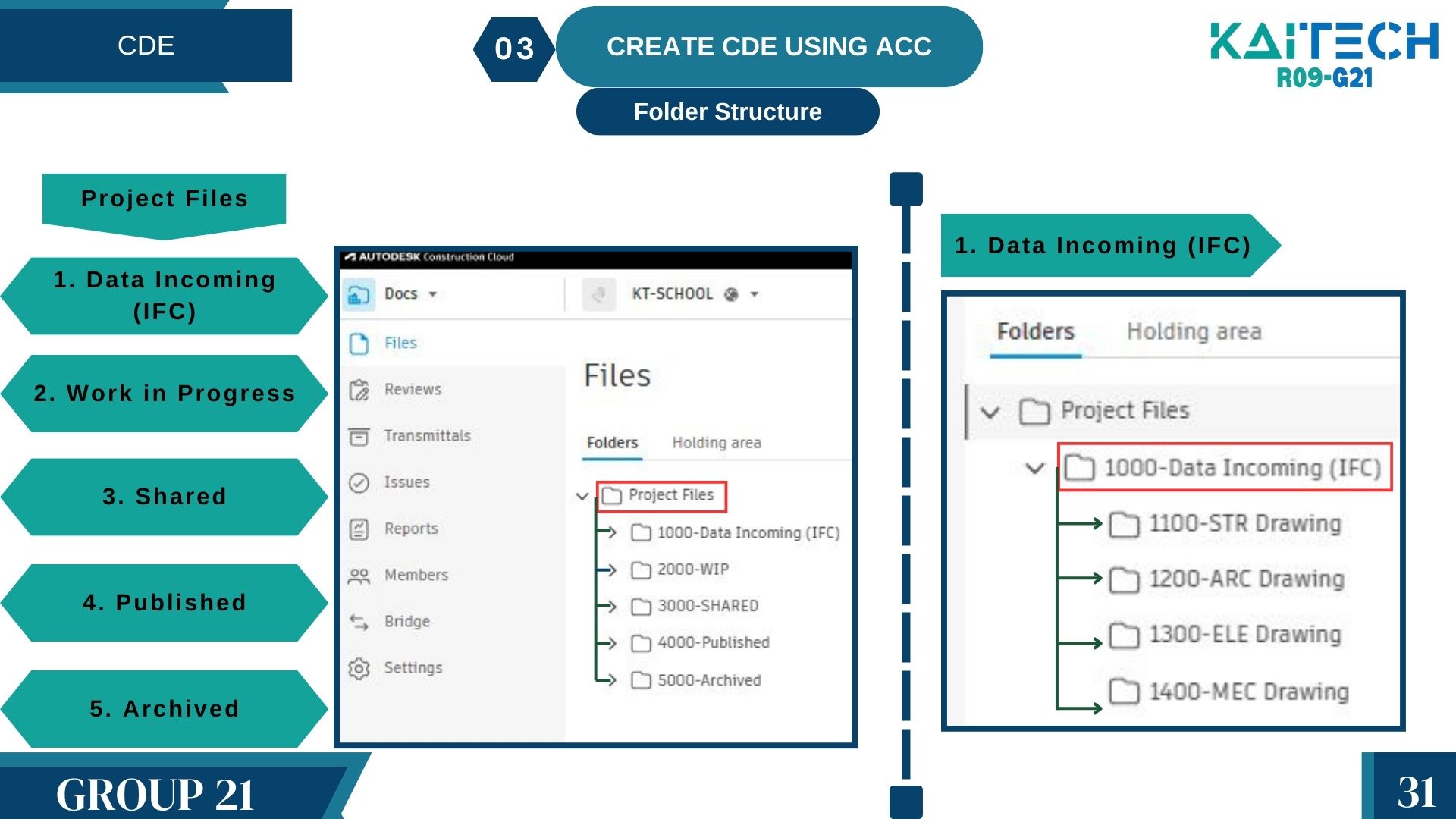
Task: Select the enlarged Folders tab on right
Action: 1035,332
